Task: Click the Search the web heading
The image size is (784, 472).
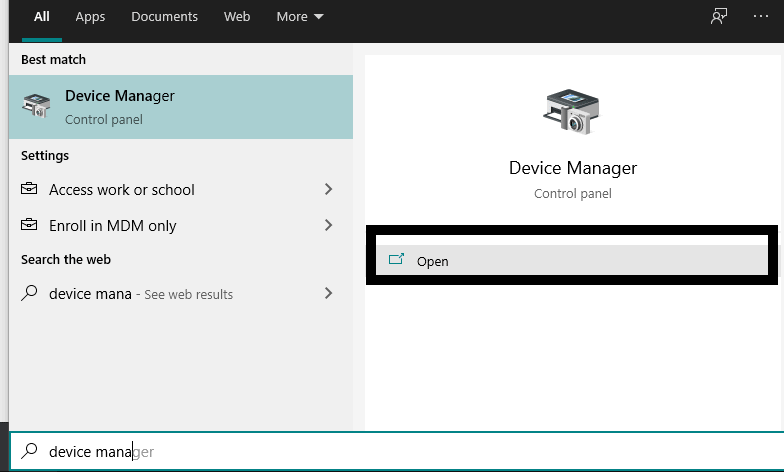Action: click(x=66, y=260)
